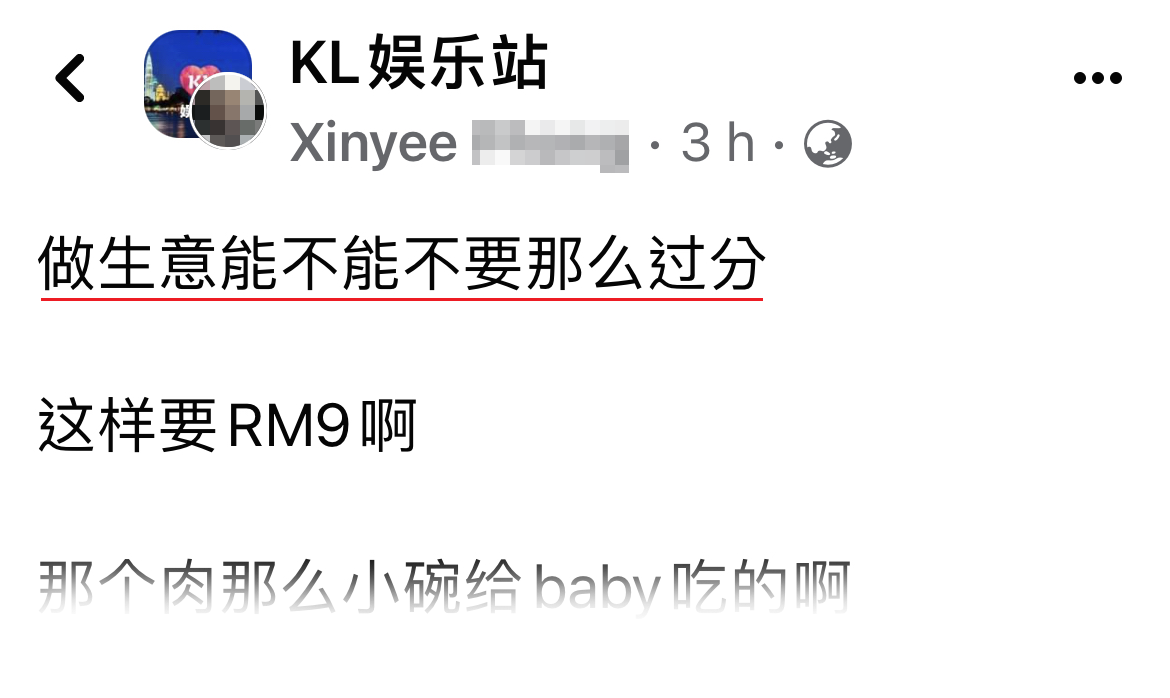Tap the faded line about baby 吃的啊
The height and width of the screenshot is (698, 1170).
coord(444,587)
